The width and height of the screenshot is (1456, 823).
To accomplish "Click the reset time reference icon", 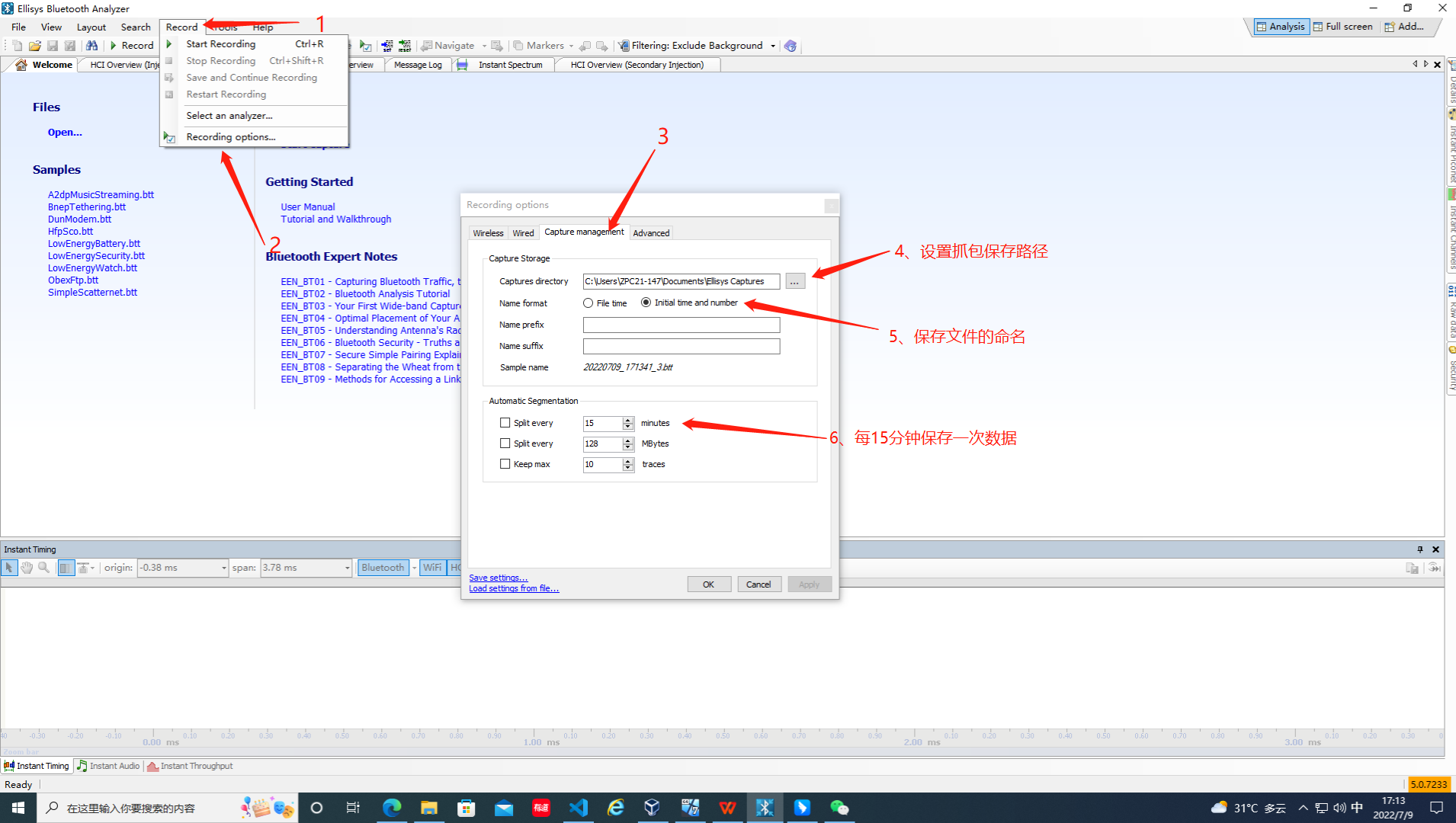I will [405, 46].
